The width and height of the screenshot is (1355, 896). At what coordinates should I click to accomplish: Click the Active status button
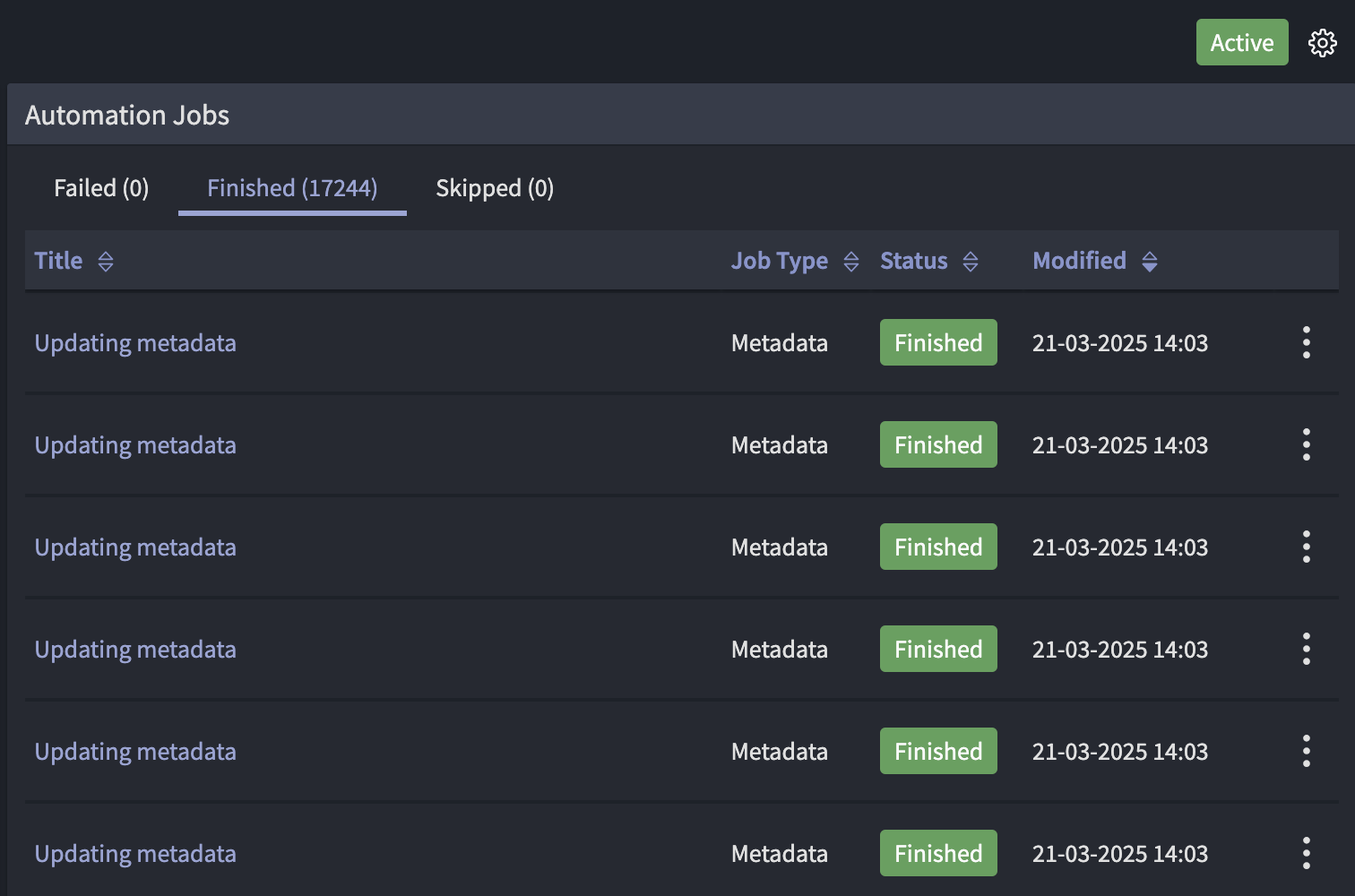1241,43
